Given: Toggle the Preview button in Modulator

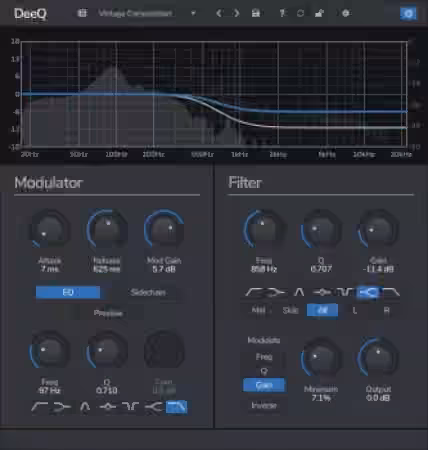Looking at the screenshot, I should tap(108, 313).
